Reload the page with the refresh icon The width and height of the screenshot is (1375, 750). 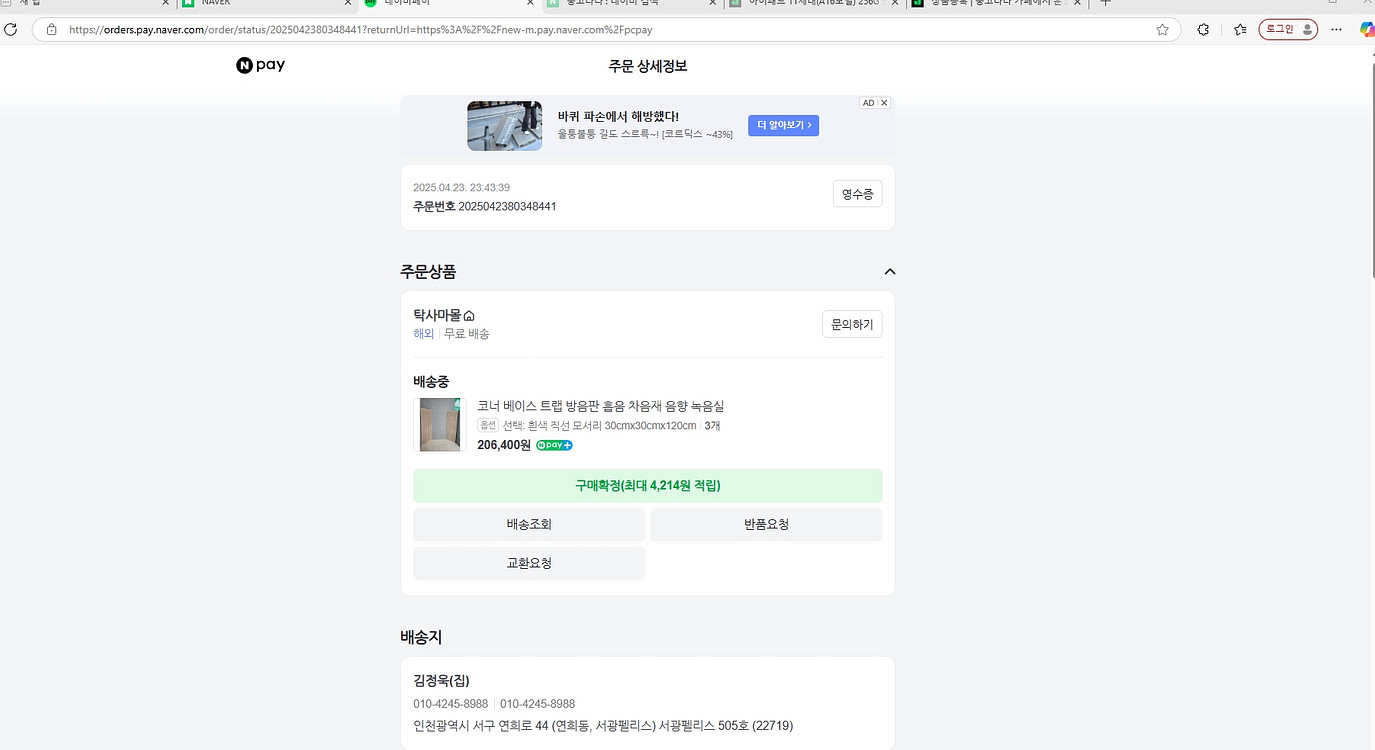click(10, 30)
